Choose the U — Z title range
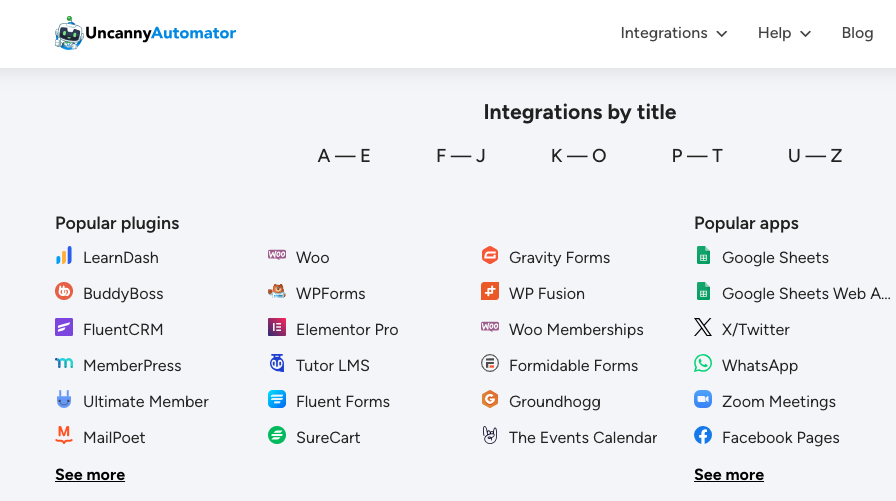This screenshot has height=501, width=896. click(x=815, y=155)
